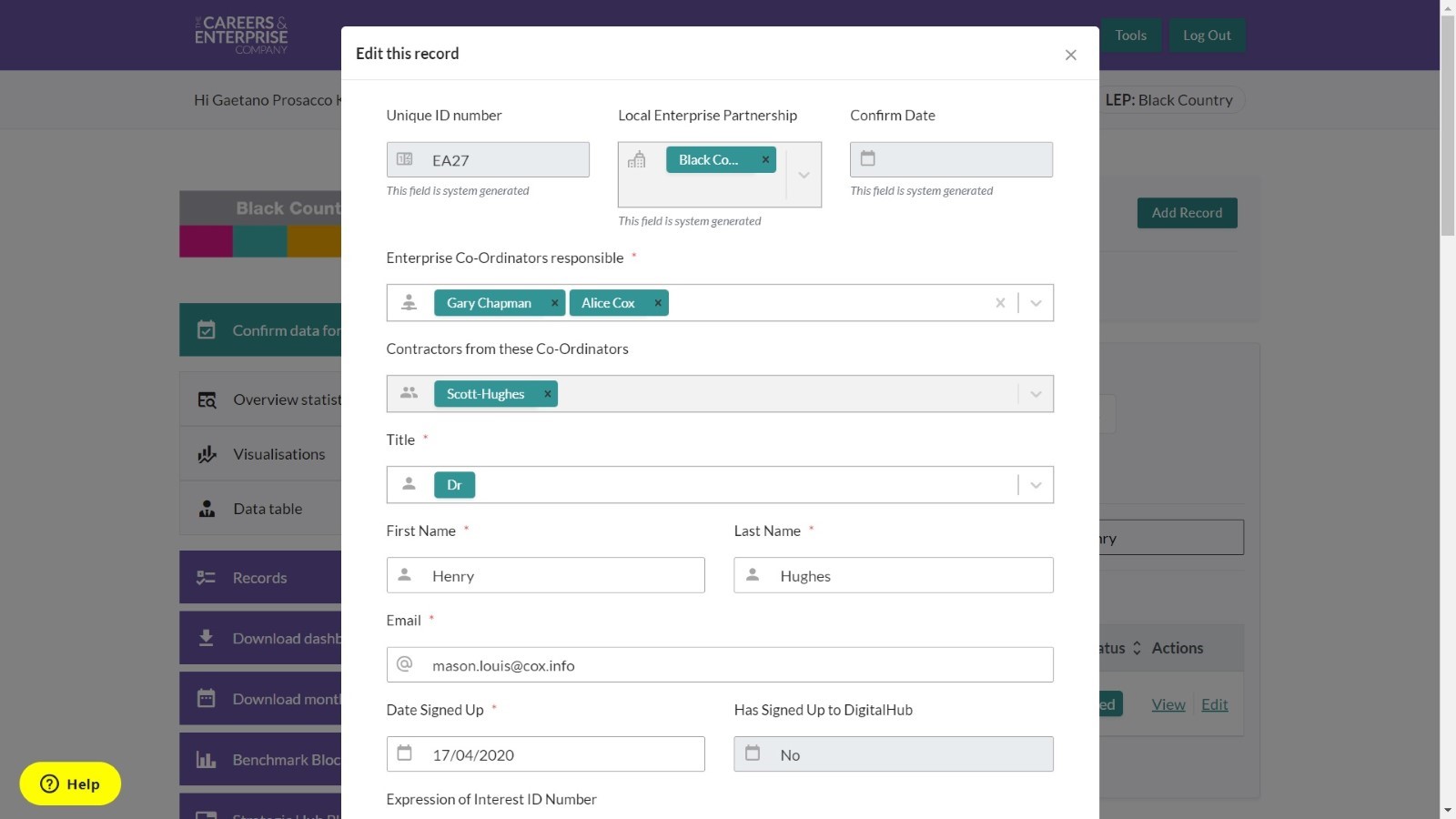Click the Log Out button

(1207, 35)
